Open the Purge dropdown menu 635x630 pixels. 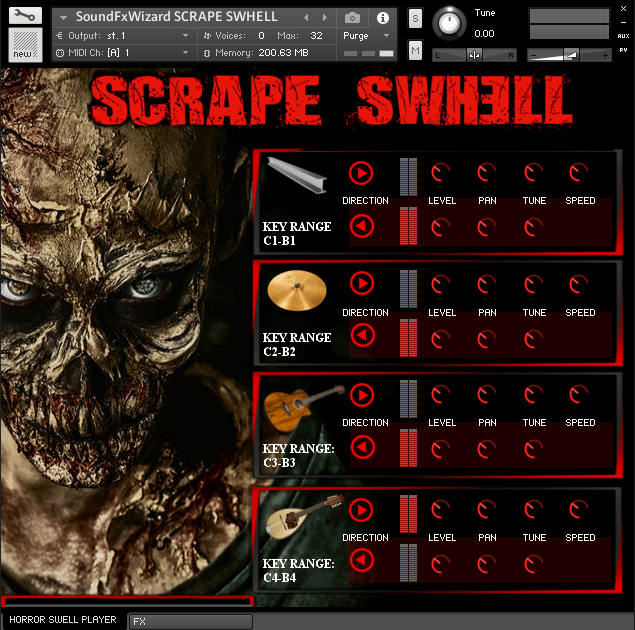pyautogui.click(x=366, y=36)
